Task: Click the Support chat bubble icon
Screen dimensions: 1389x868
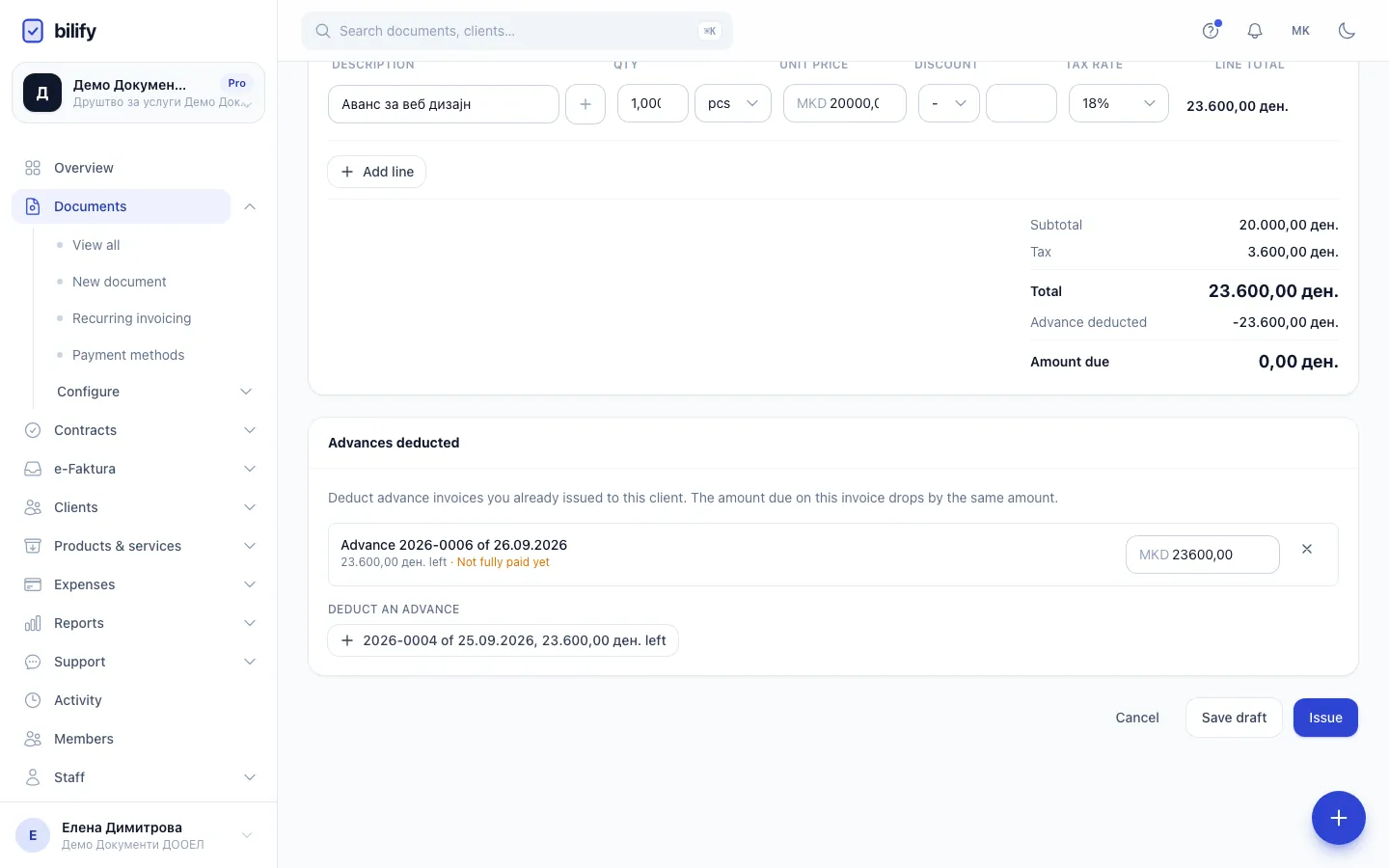Action: click(x=33, y=662)
